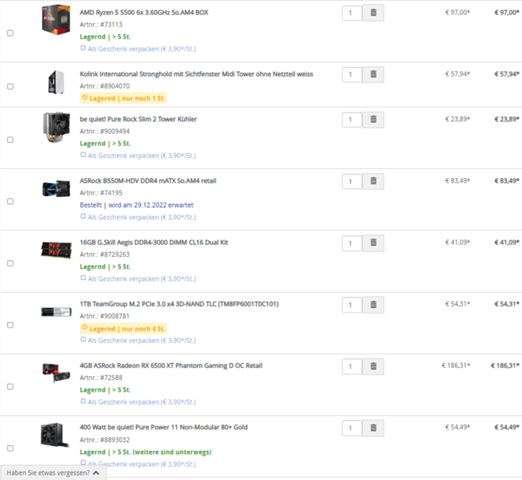The height and width of the screenshot is (480, 522).
Task: Open the Radeon RX 6500 XT product thumbnail
Action: (56, 373)
